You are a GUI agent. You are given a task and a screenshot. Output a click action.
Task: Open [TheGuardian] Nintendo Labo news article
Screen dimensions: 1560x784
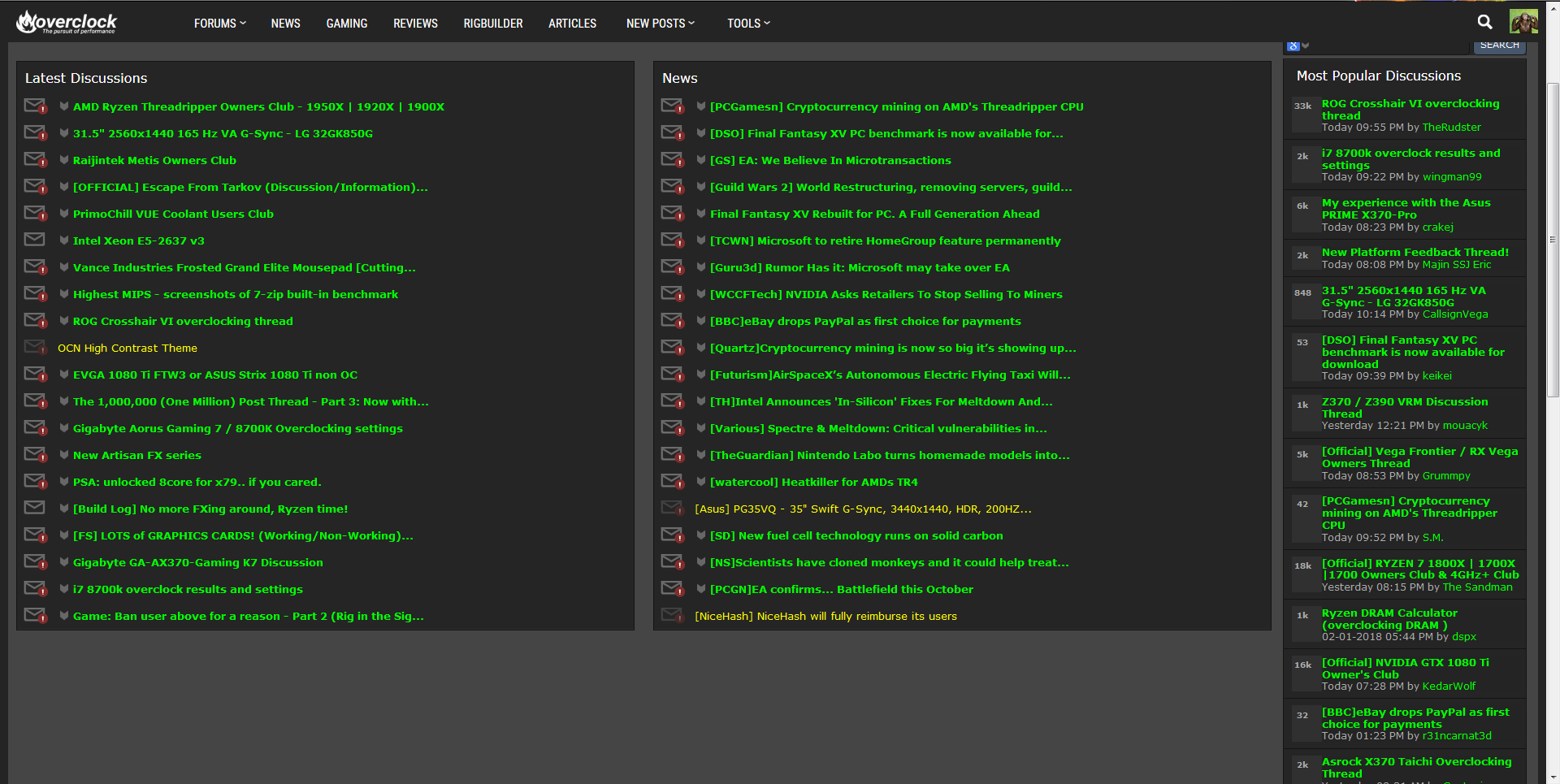(890, 455)
